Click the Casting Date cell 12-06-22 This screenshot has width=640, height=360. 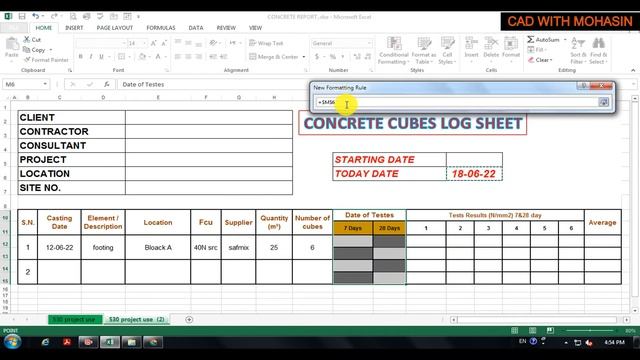pos(60,247)
